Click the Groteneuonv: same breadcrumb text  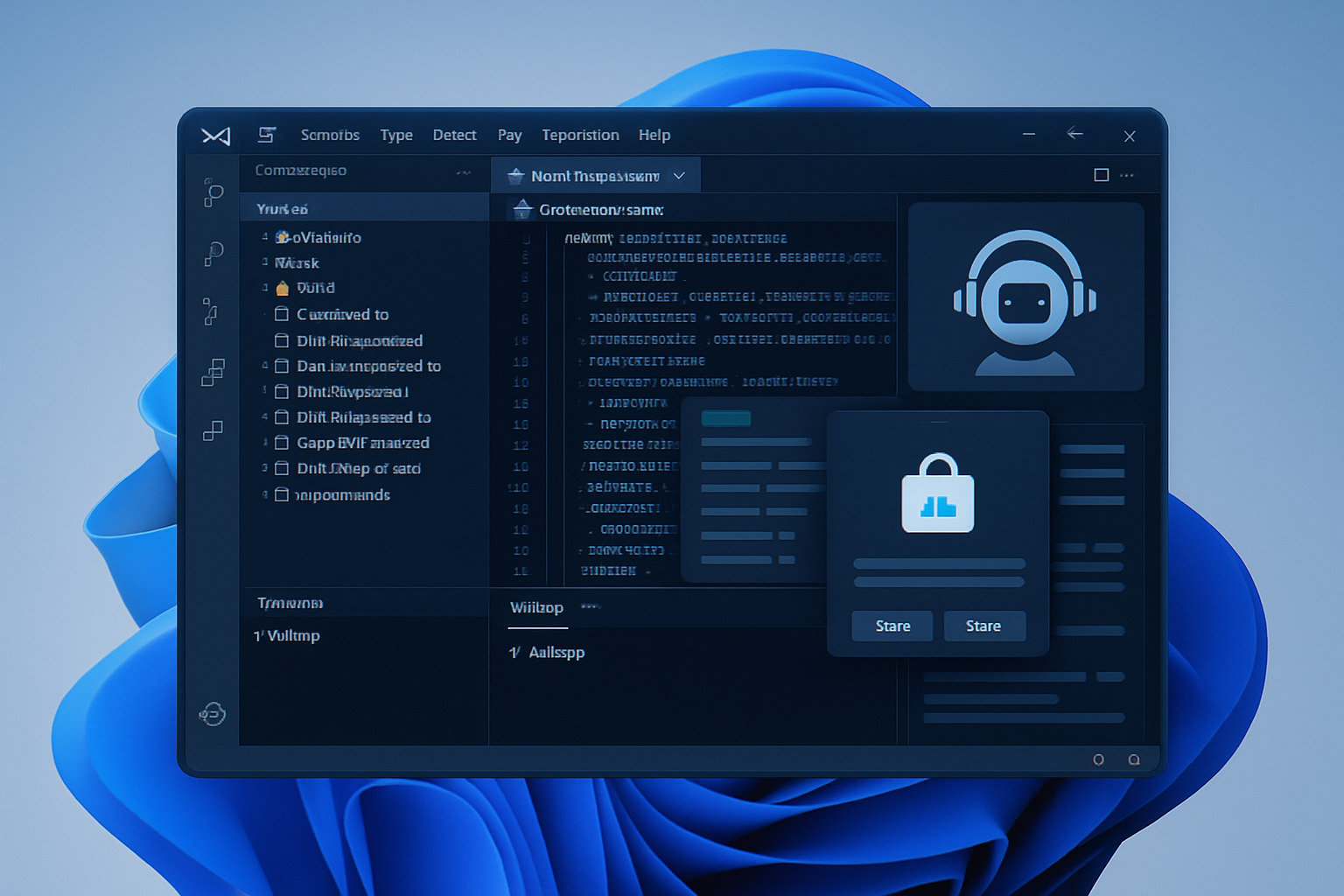[x=601, y=210]
